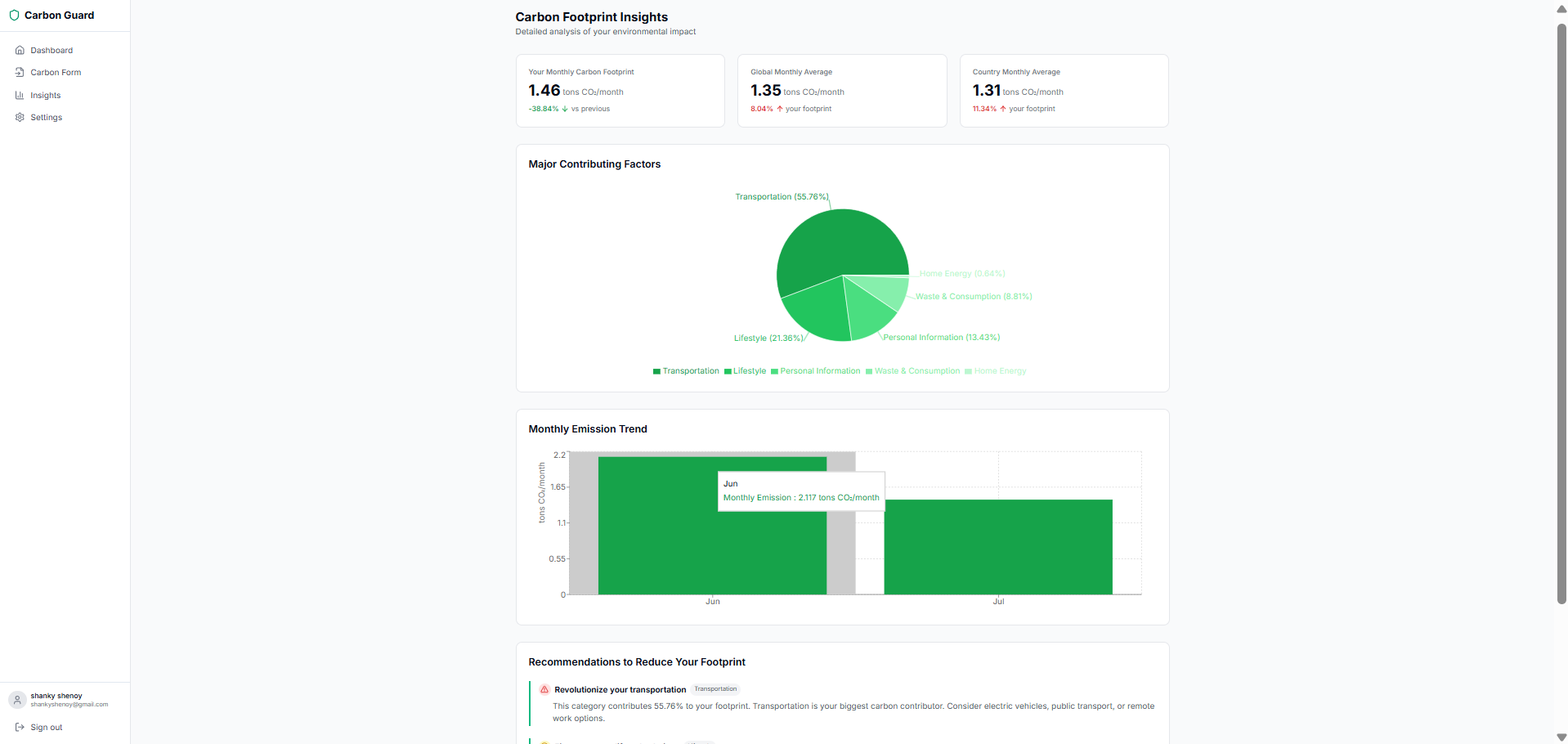Click the house icon beside Dashboard
Viewport: 1568px width, 744px height.
pyautogui.click(x=20, y=51)
